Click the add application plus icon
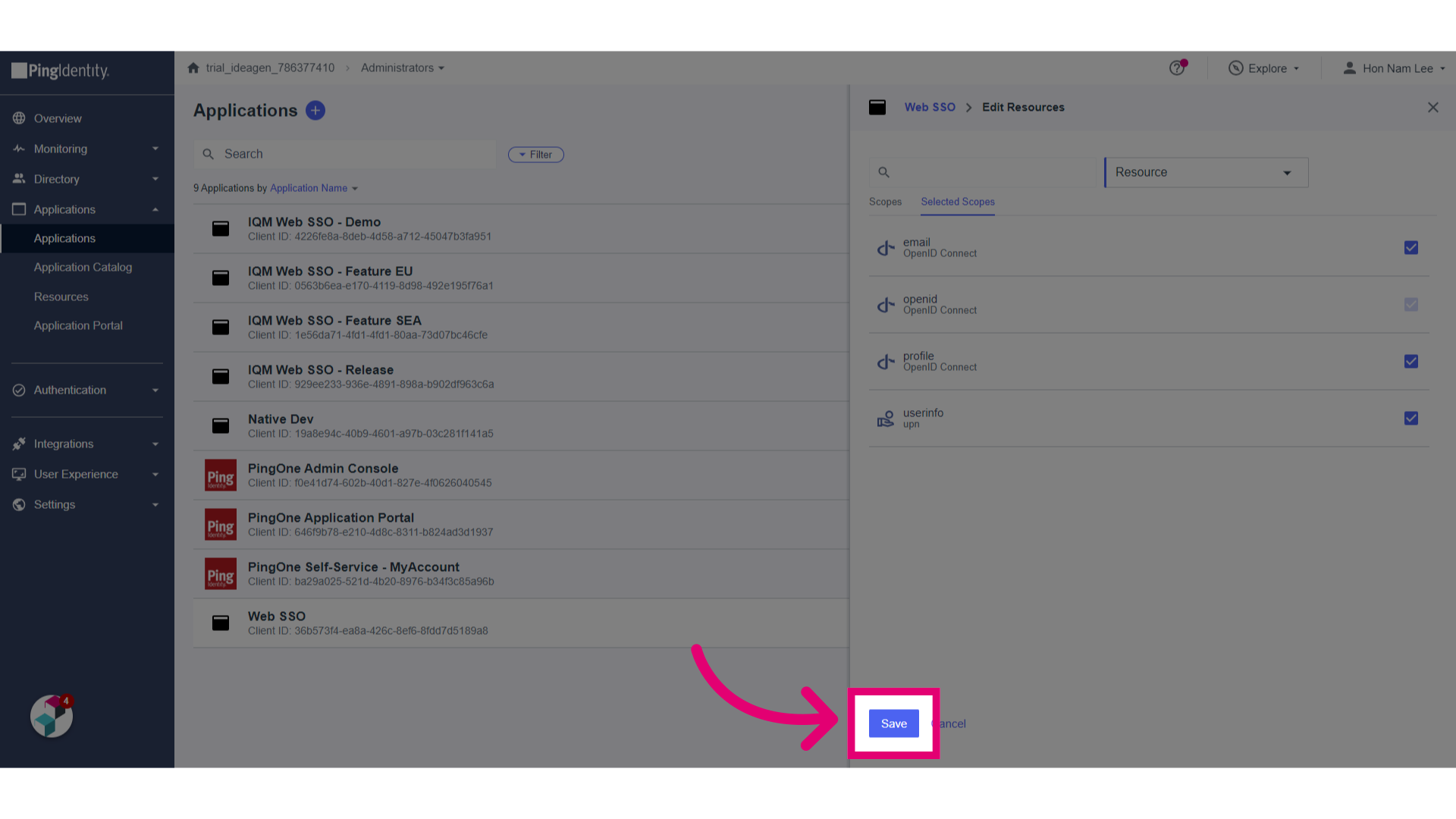This screenshot has width=1456, height=819. [x=315, y=111]
